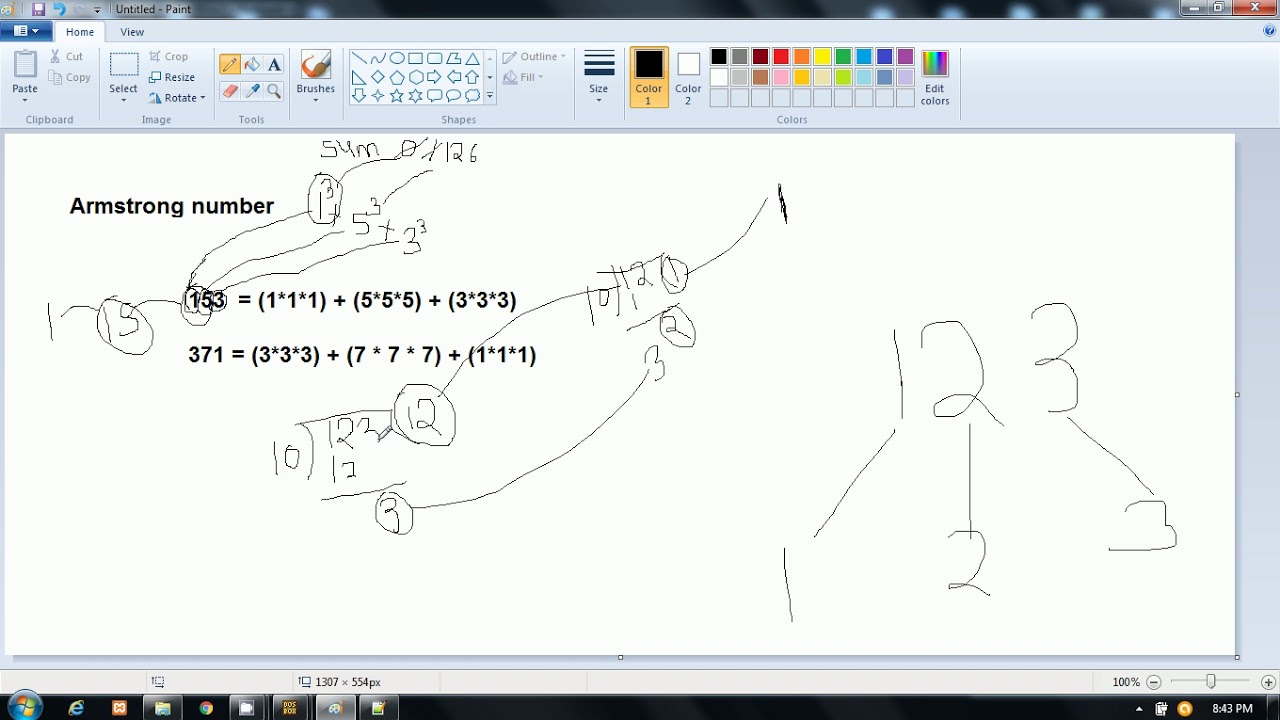Screen dimensions: 1280x720
Task: Pick the green color swatch
Action: point(843,57)
